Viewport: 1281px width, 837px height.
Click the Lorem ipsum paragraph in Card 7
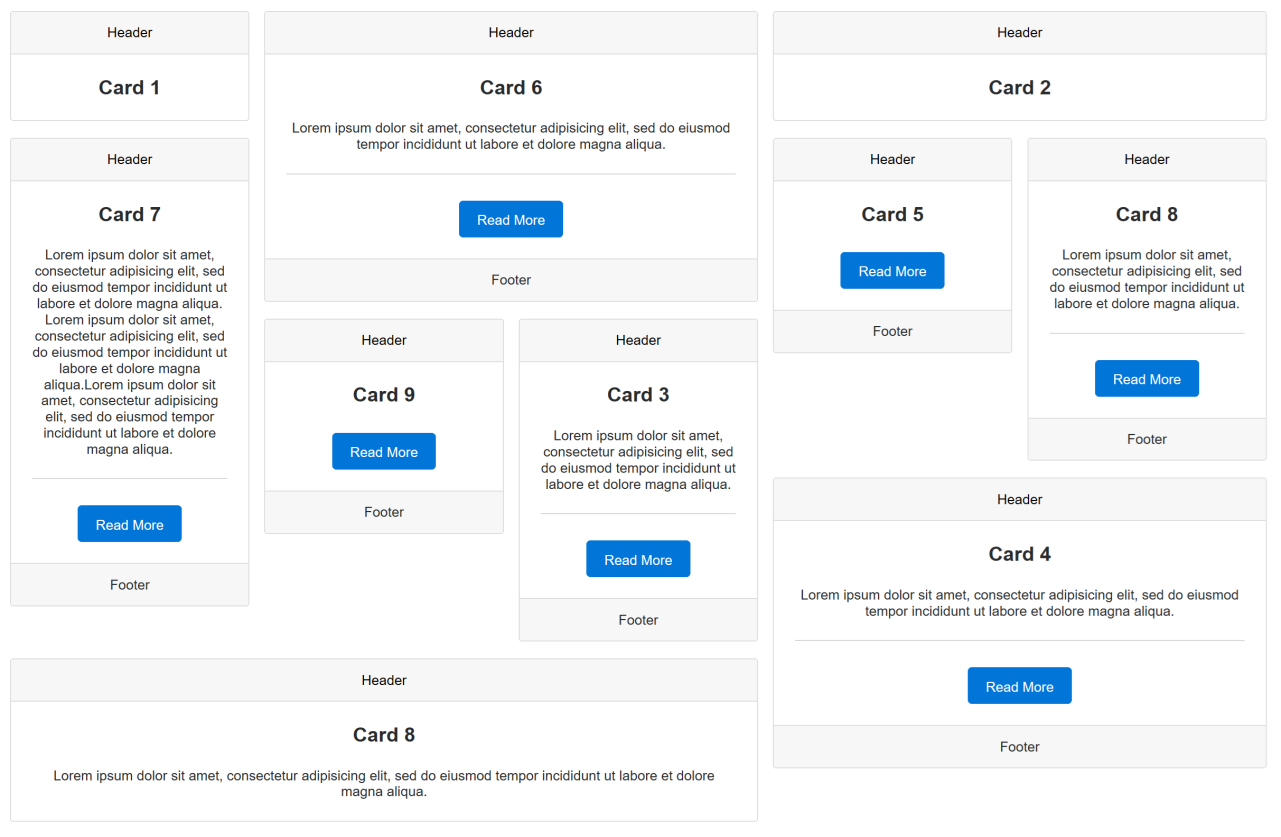[x=130, y=352]
